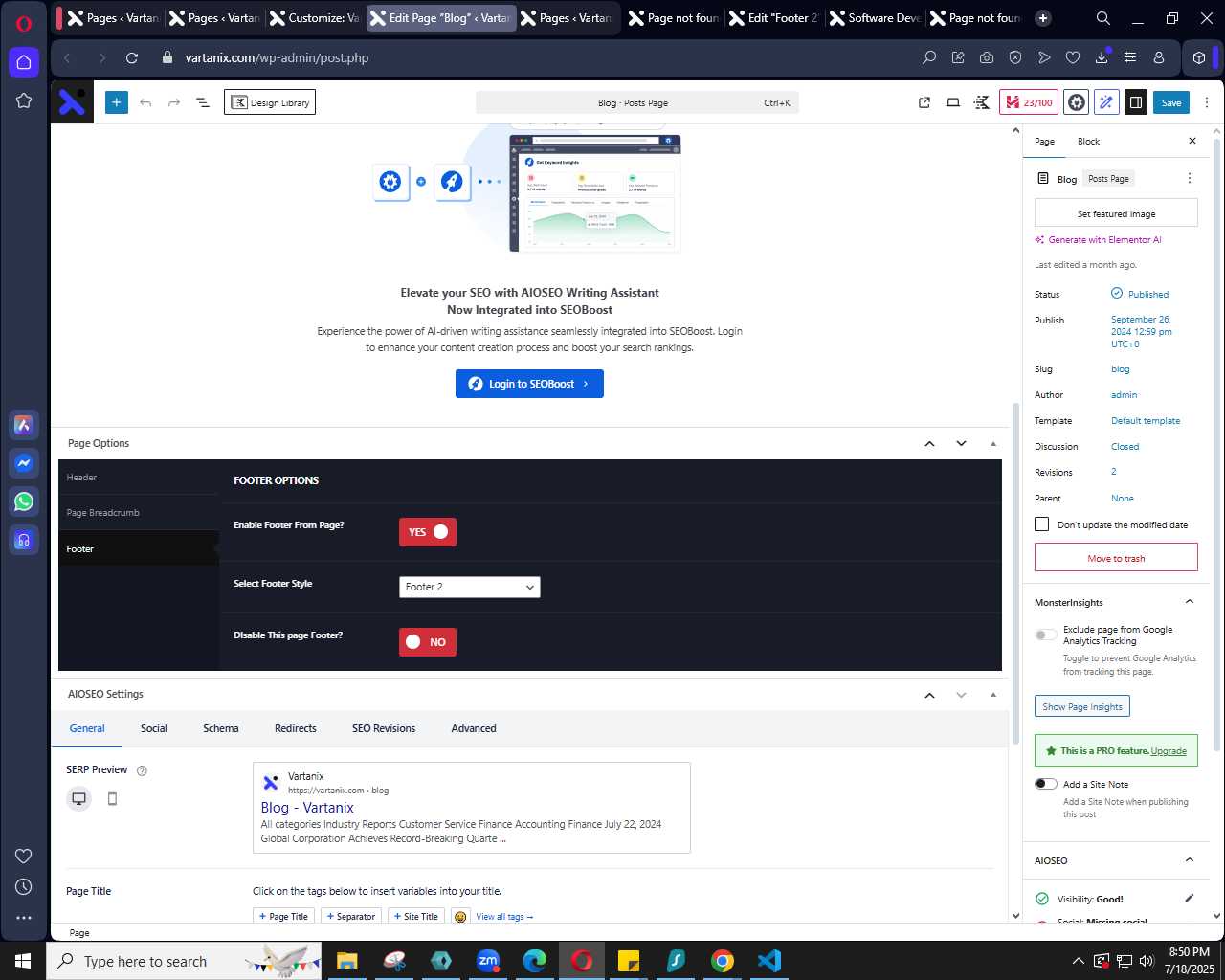The image size is (1225, 980).
Task: Toggle AIOSEO Settings panel collapse triangle
Action: coord(993,695)
